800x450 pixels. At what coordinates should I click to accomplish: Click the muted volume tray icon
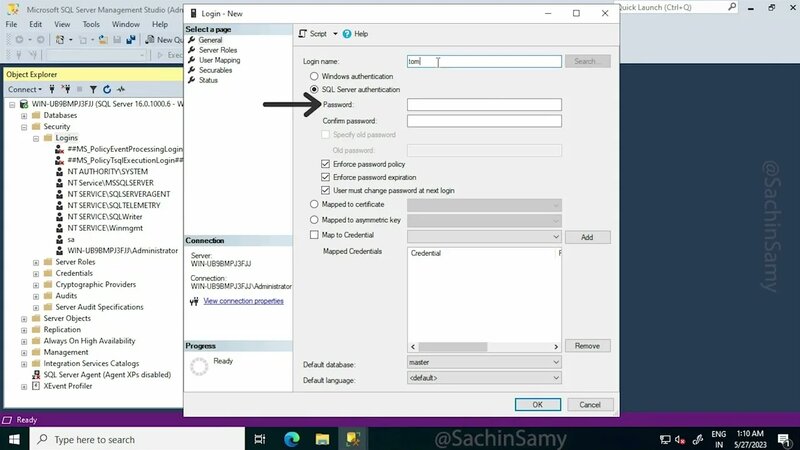tap(680, 439)
